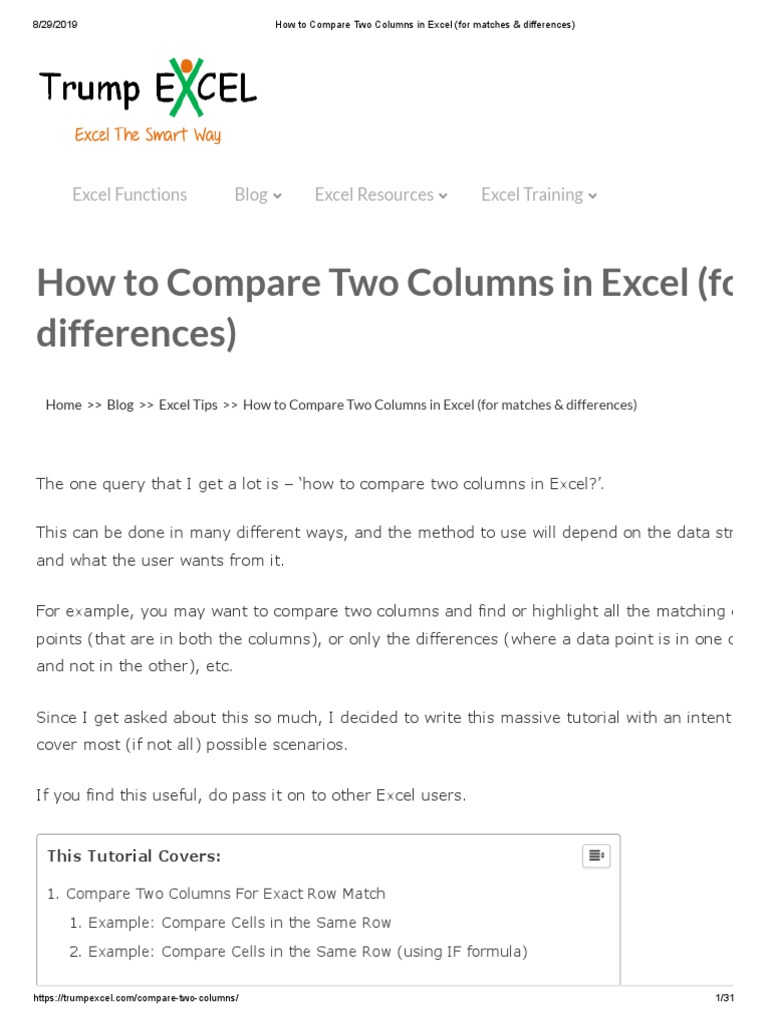Open the Excel Tips breadcrumb link
Image resolution: width=768 pixels, height=1024 pixels.
[x=188, y=405]
